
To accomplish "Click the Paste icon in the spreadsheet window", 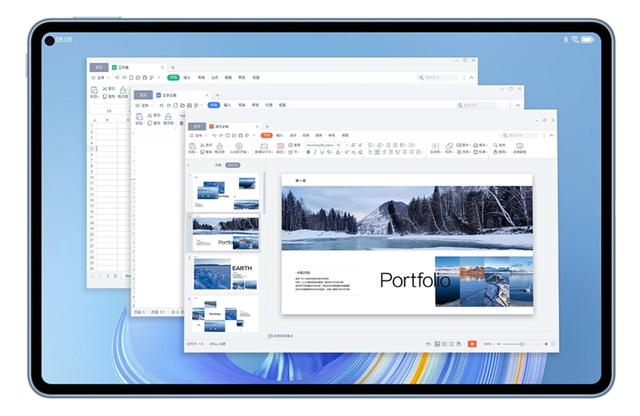I will tap(94, 91).
